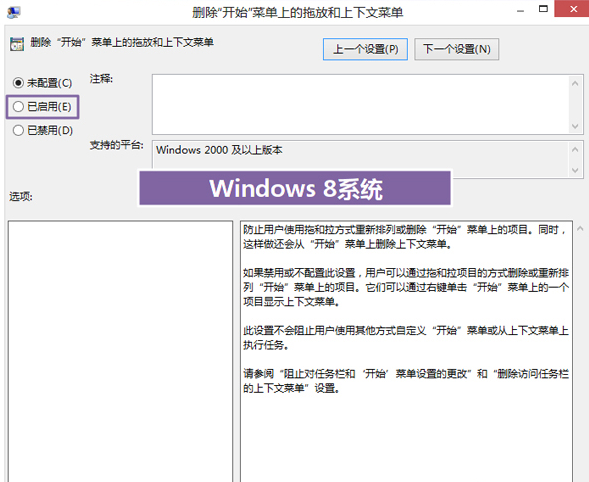
Task: Click the 选项 options pane
Action: click(x=120, y=351)
